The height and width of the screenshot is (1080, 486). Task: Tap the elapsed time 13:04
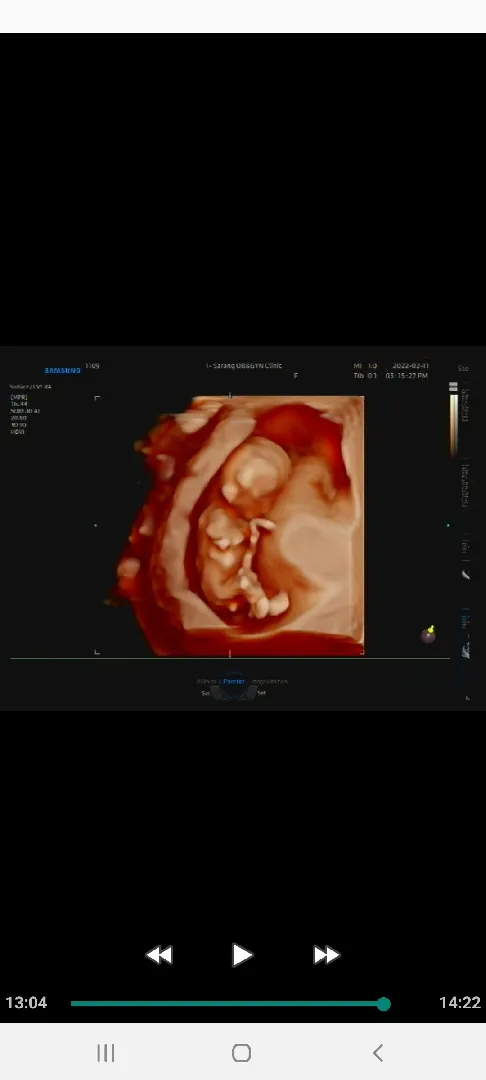pos(26,1002)
